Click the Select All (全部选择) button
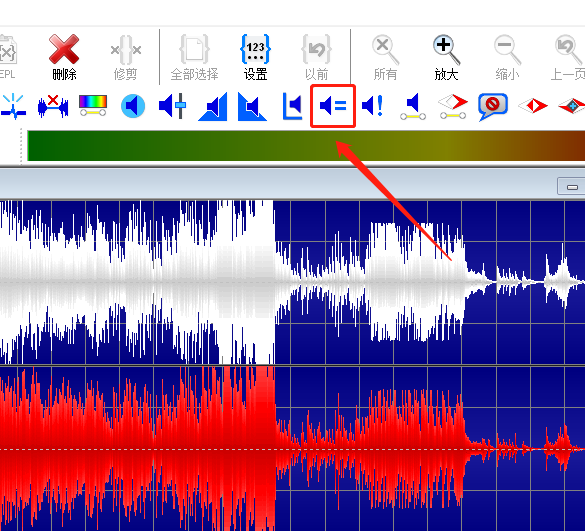The height and width of the screenshot is (531, 585). click(x=194, y=57)
